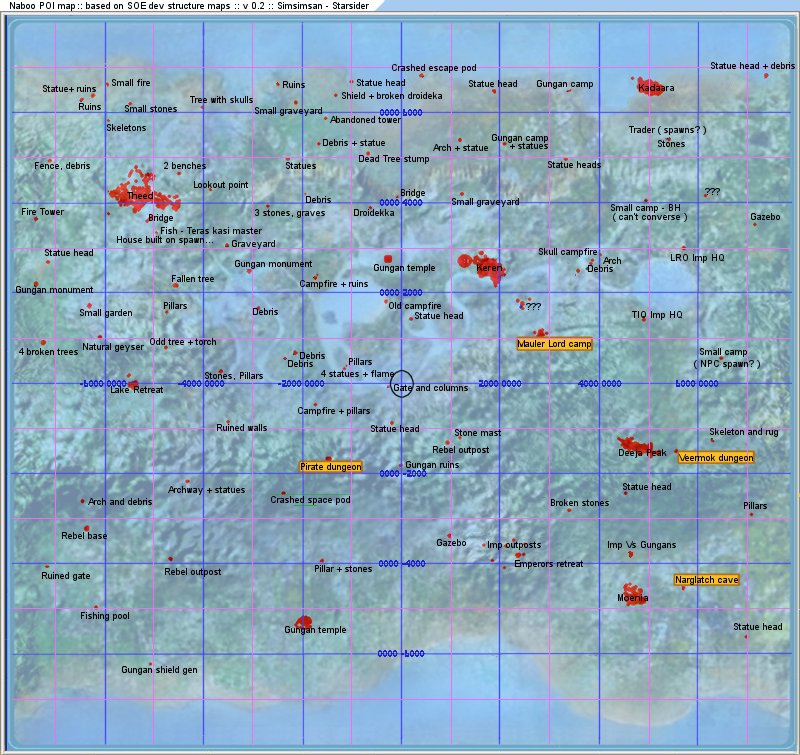This screenshot has height=755, width=800.
Task: Click the Fallen tree label
Action: (x=192, y=279)
